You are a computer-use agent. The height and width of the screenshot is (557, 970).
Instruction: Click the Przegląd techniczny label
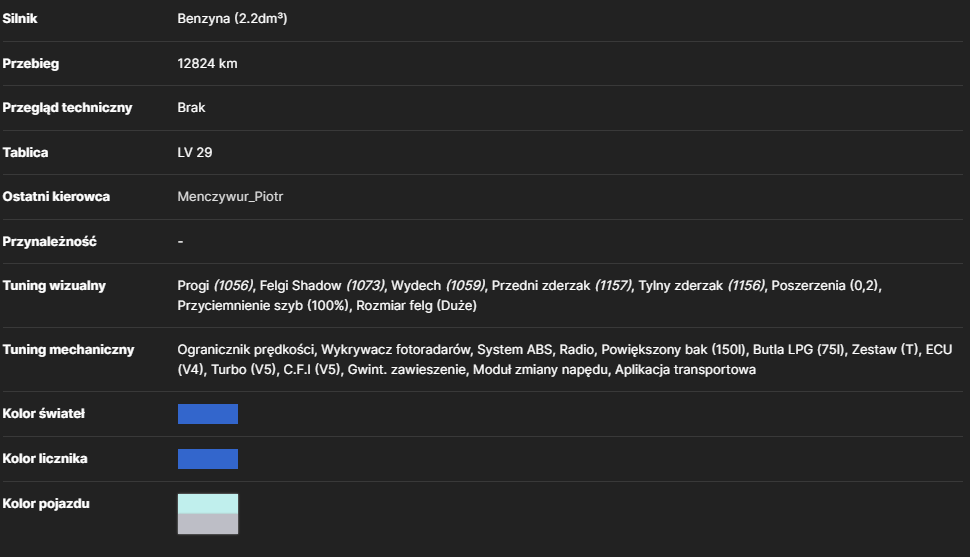point(67,108)
